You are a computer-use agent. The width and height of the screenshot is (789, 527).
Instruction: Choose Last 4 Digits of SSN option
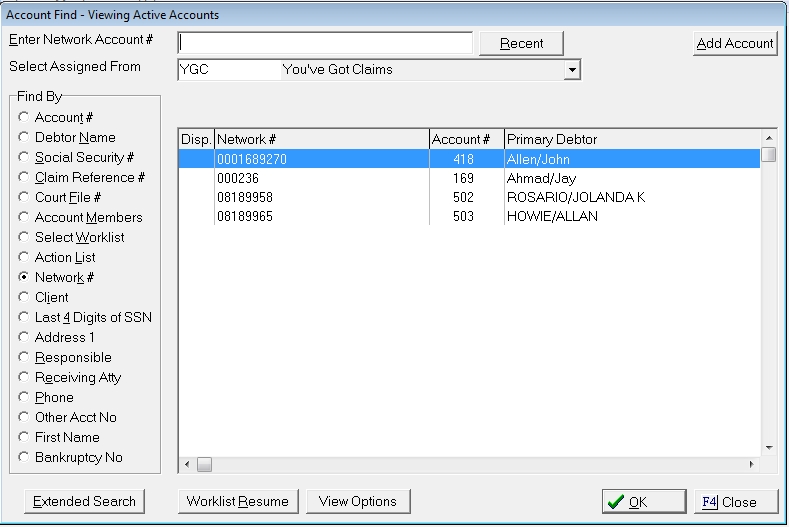[24, 318]
